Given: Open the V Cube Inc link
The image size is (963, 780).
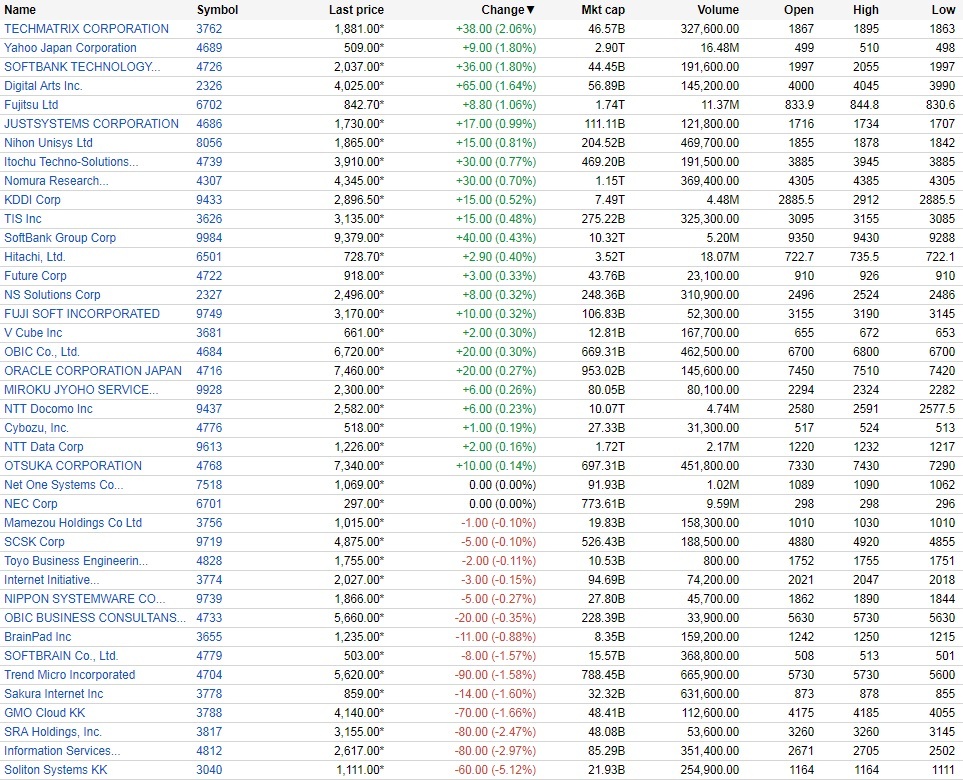Looking at the screenshot, I should click(33, 333).
